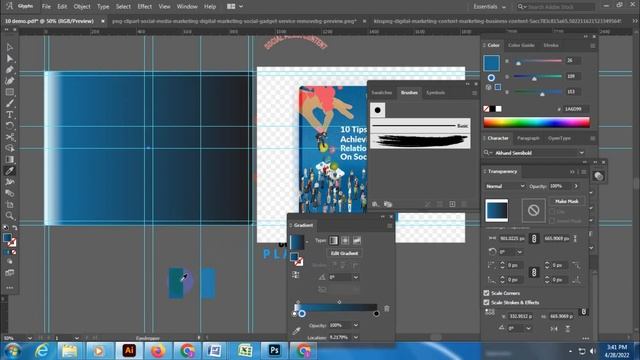Toggle Scale Corners checkbox
The height and width of the screenshot is (360, 640).
pos(486,293)
